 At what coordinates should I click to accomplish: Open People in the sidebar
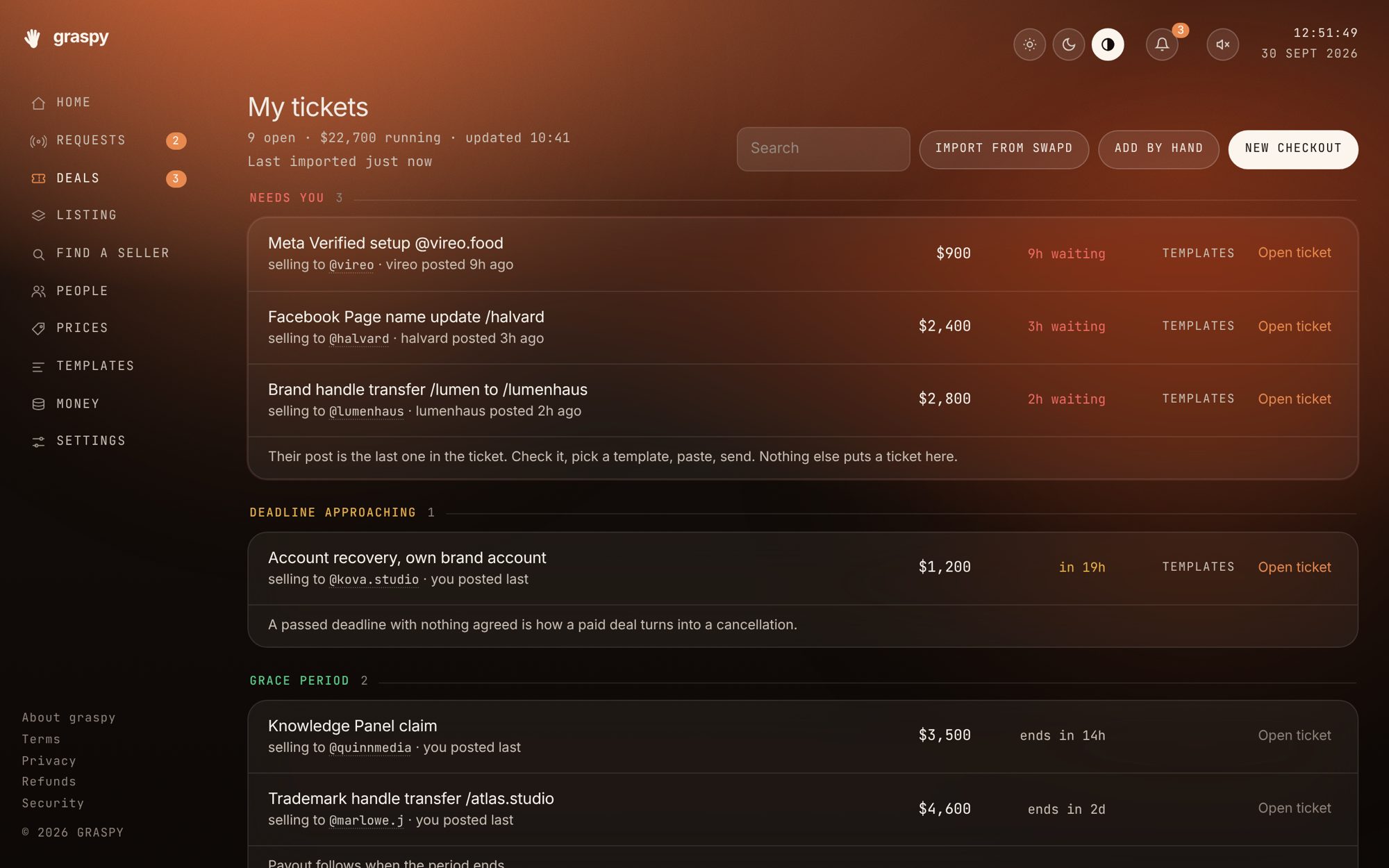(69, 292)
